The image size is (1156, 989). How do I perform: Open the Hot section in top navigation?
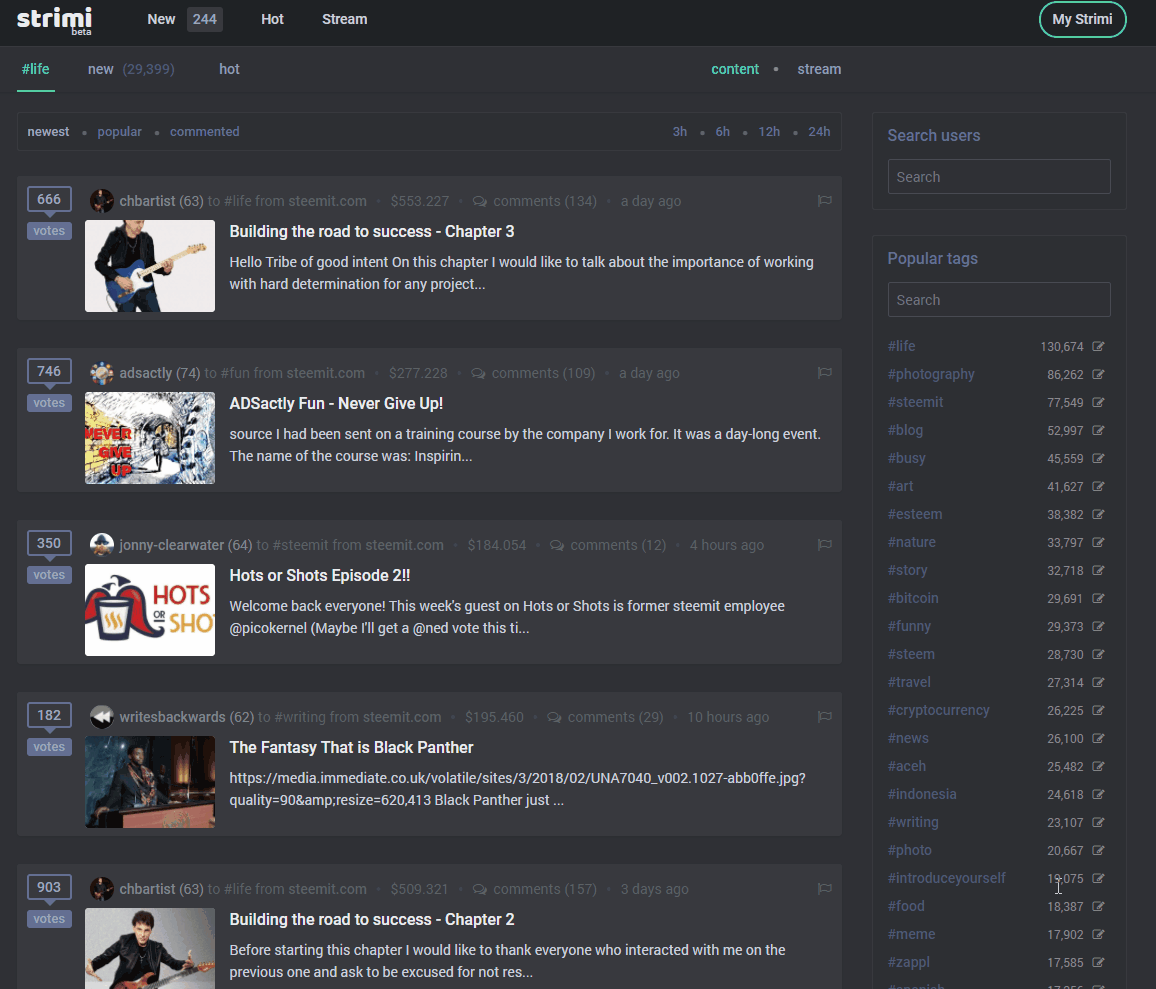[x=272, y=19]
